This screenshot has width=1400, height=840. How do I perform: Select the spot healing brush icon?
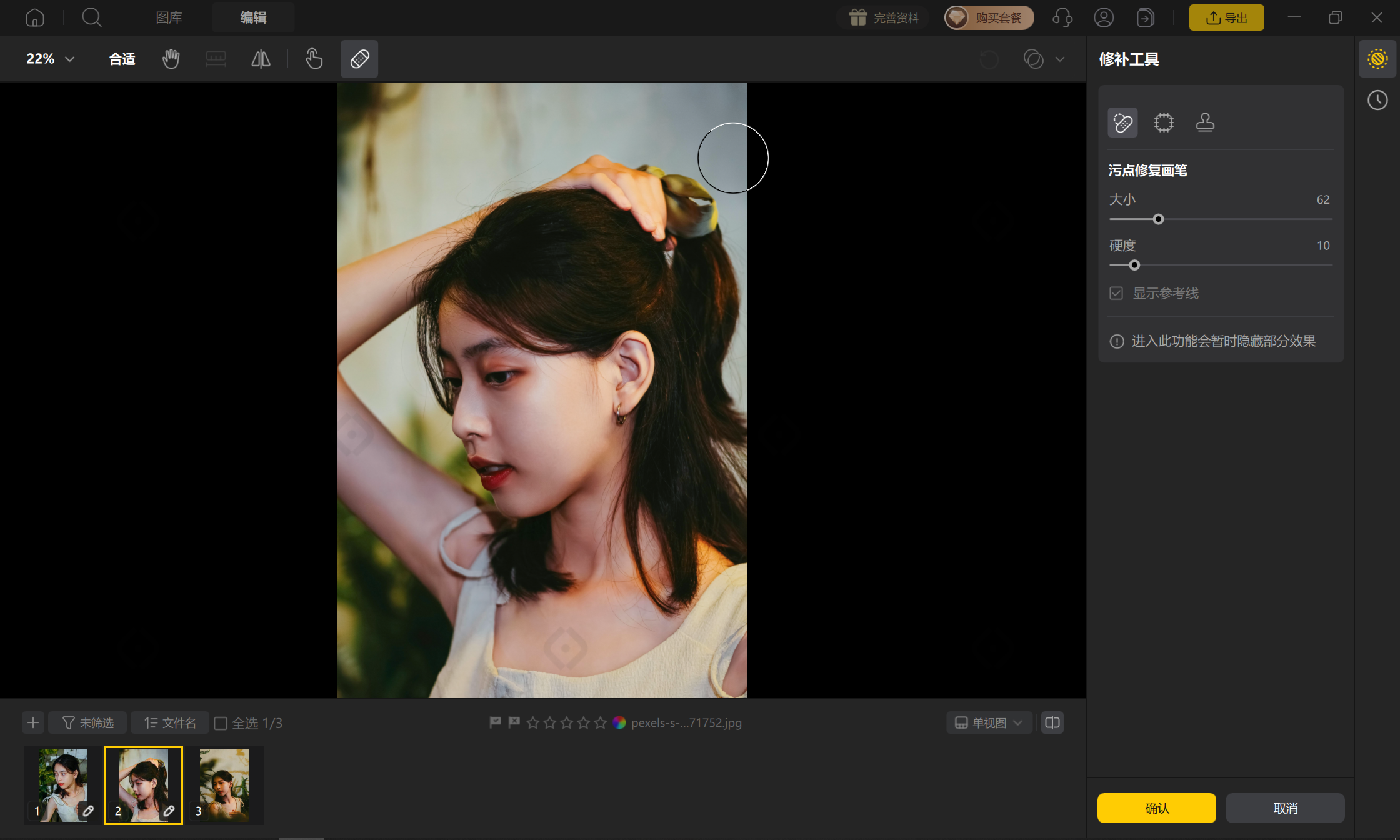pyautogui.click(x=1122, y=122)
